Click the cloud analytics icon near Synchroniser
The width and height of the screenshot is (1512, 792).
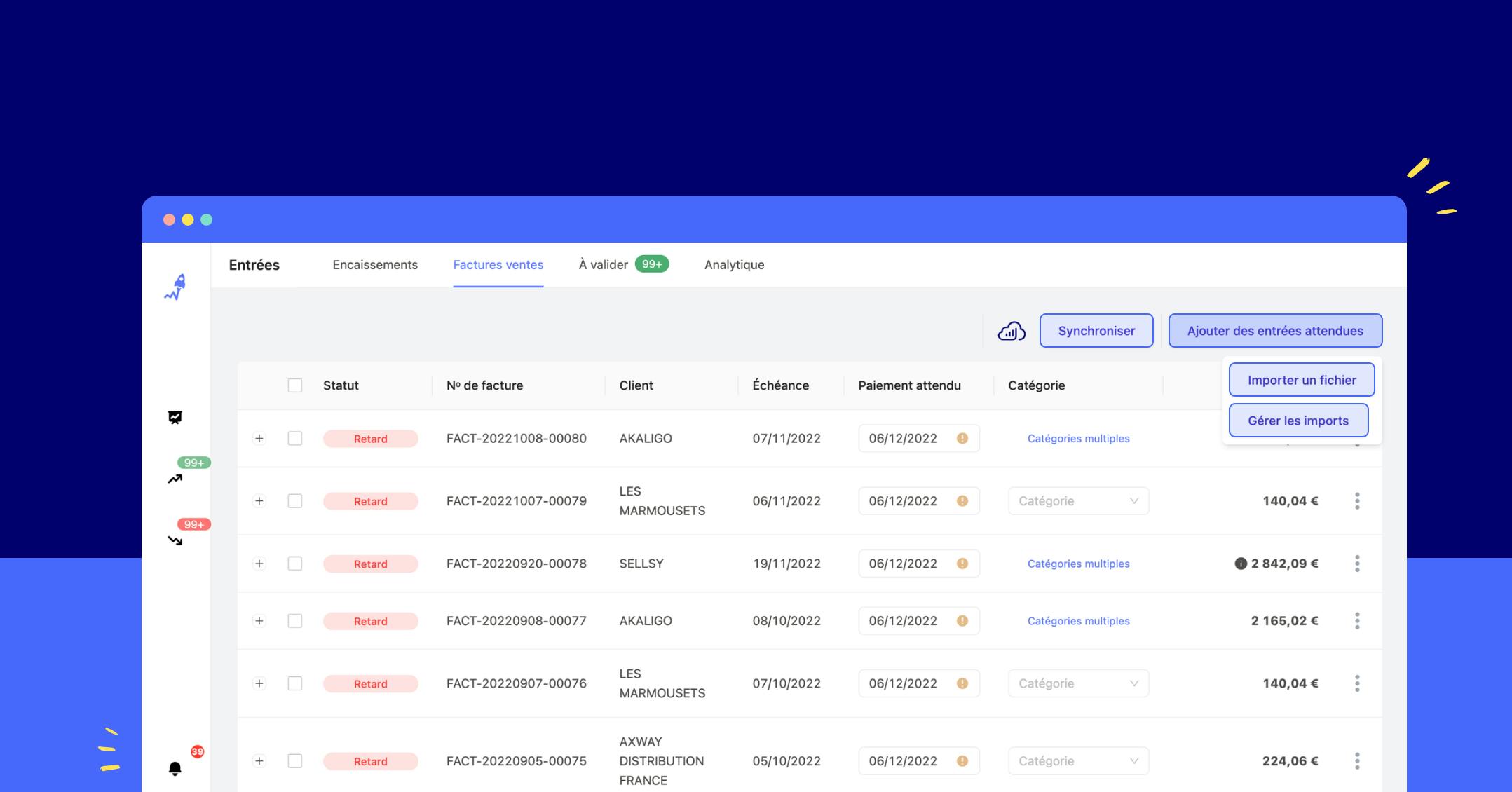1012,331
